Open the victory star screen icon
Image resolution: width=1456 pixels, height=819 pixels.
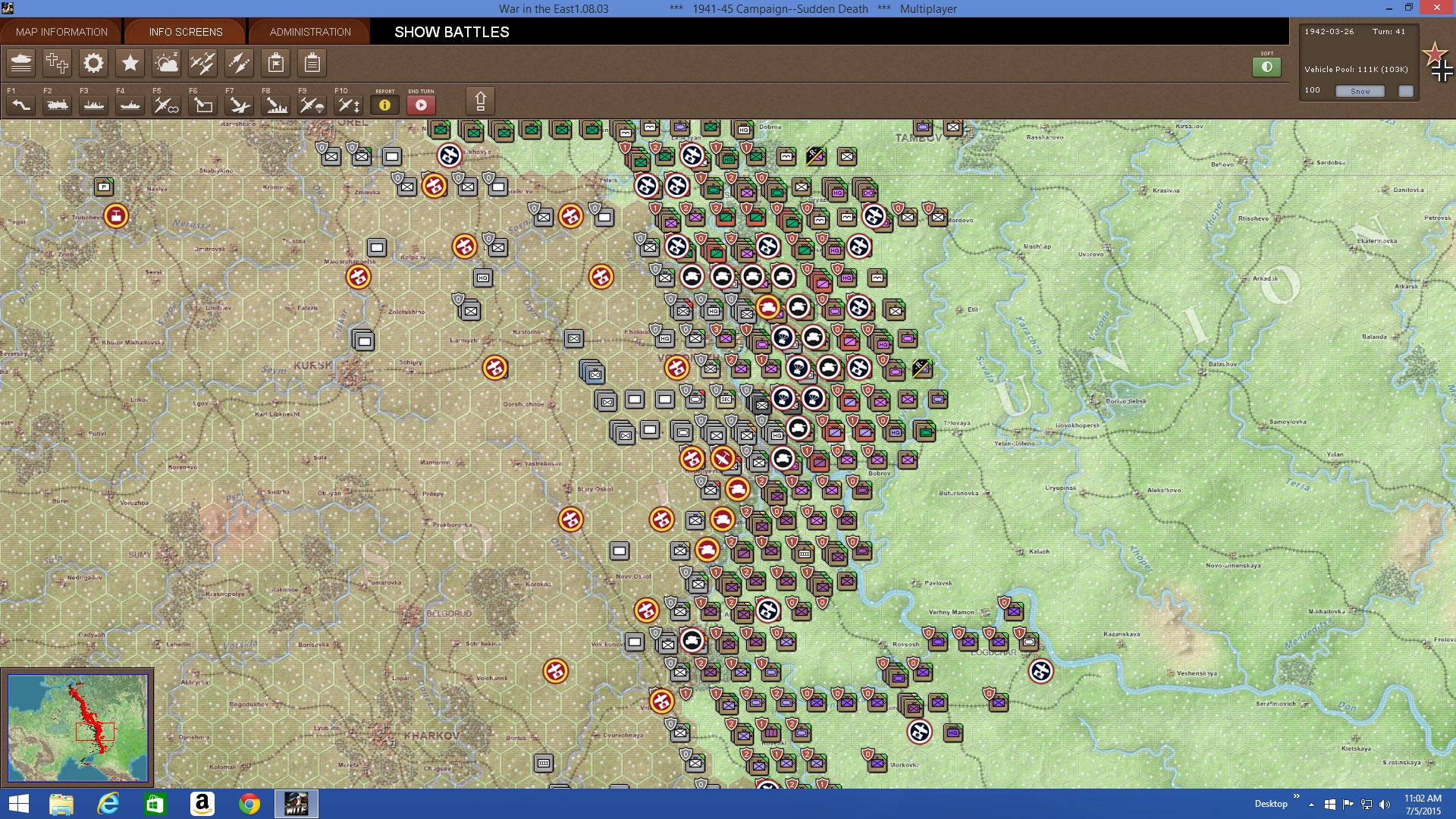[x=130, y=63]
